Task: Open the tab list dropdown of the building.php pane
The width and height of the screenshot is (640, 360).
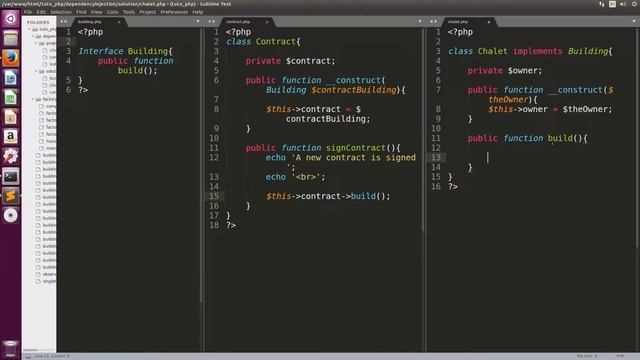Action: click(x=198, y=22)
